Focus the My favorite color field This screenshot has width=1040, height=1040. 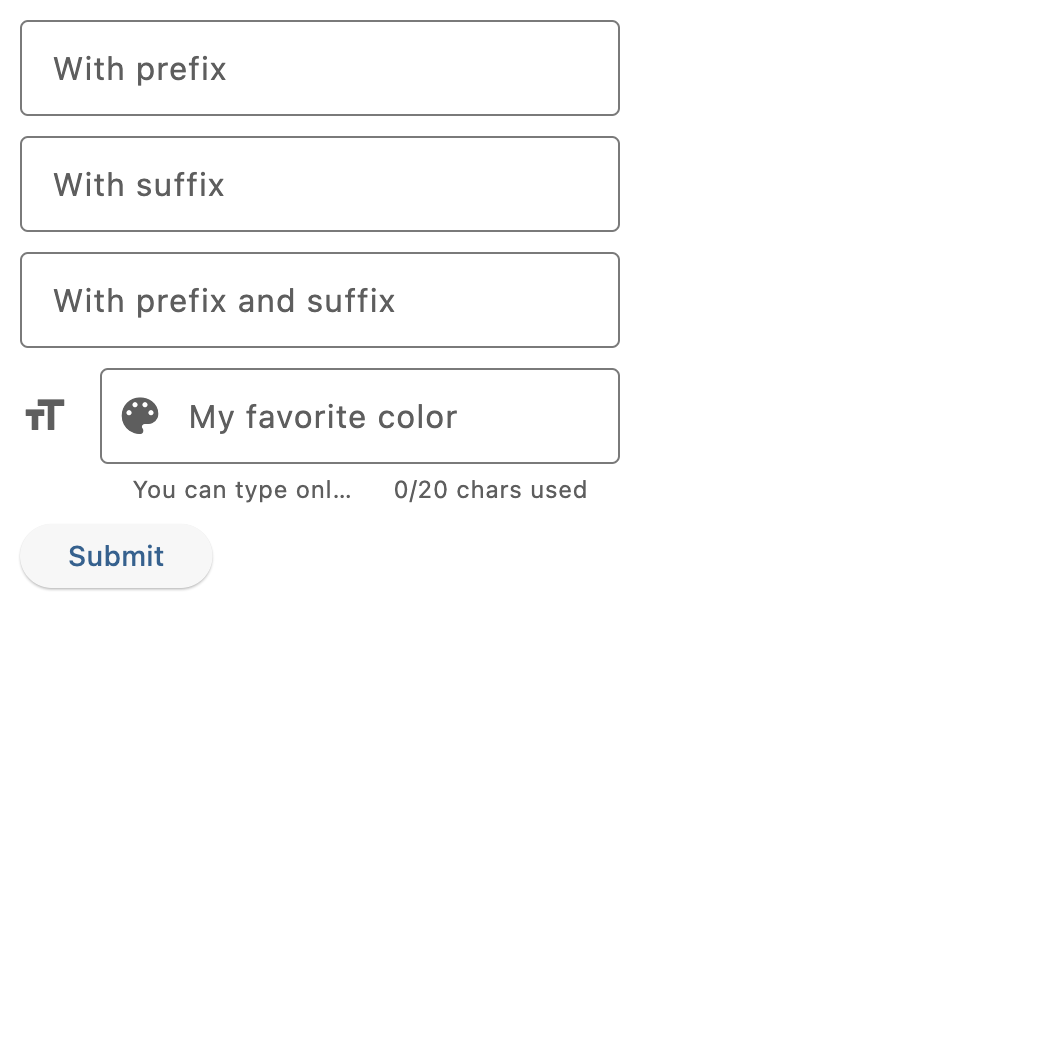tap(359, 416)
